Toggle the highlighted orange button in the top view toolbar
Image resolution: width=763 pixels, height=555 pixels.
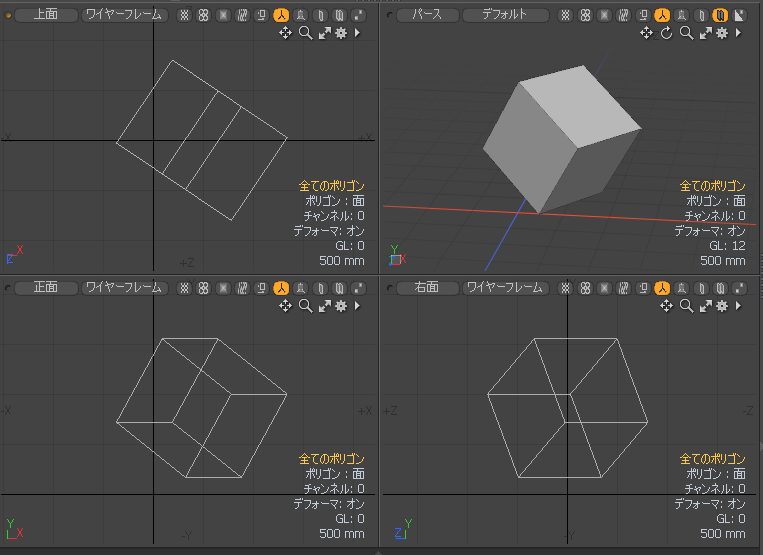[x=280, y=15]
